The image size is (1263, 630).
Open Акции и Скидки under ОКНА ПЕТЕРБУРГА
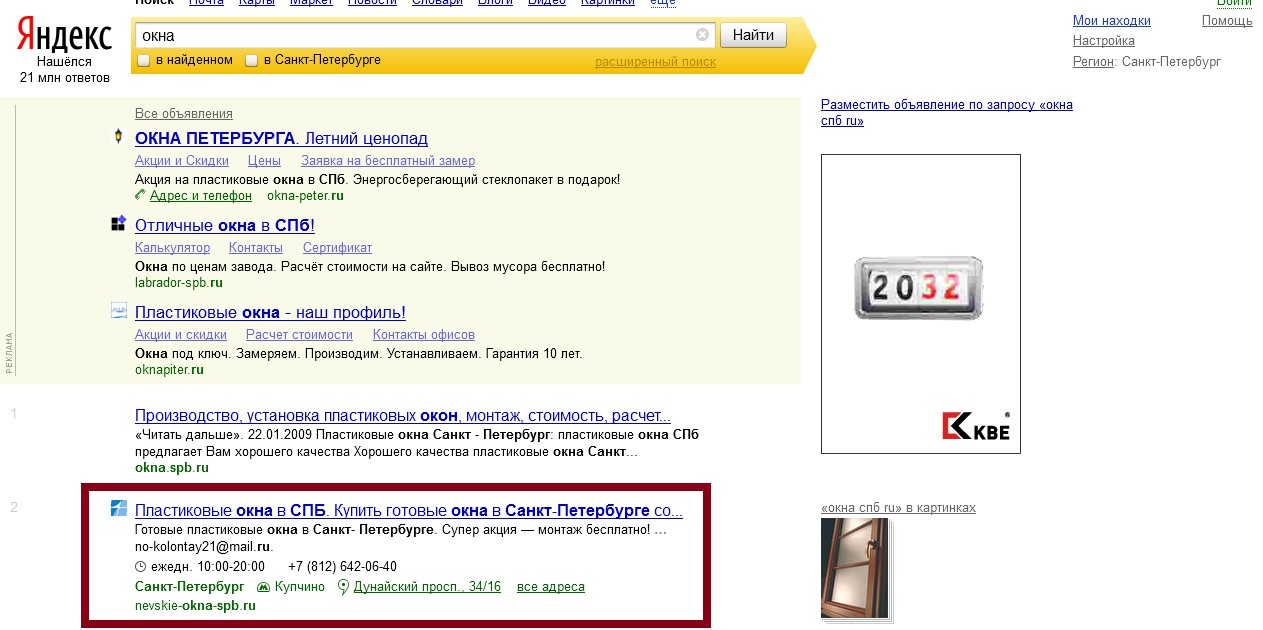(181, 161)
